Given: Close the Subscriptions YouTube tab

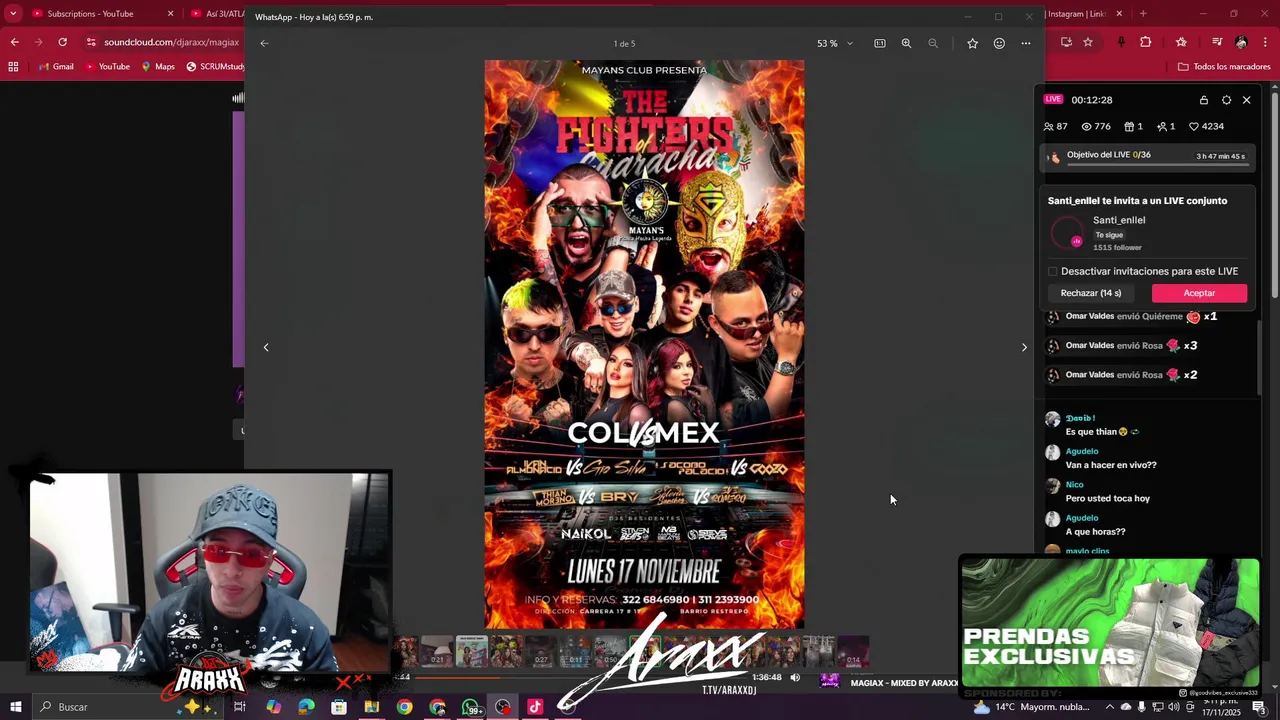Looking at the screenshot, I should pos(170,14).
